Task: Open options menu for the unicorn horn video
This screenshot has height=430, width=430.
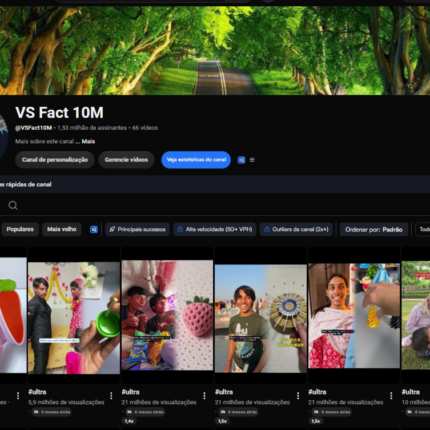Action: (391, 395)
